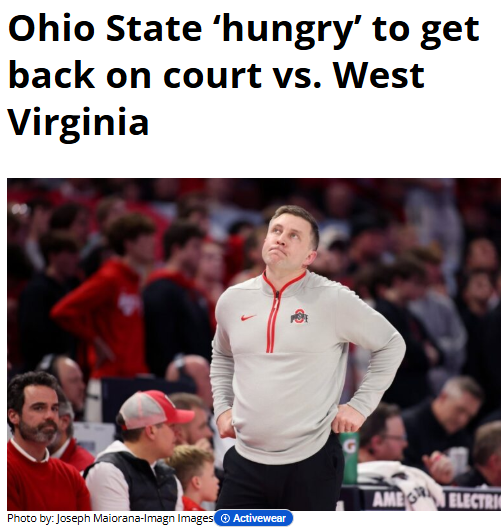
Task: Click "West" in the headline
Action: pyautogui.click(x=379, y=75)
